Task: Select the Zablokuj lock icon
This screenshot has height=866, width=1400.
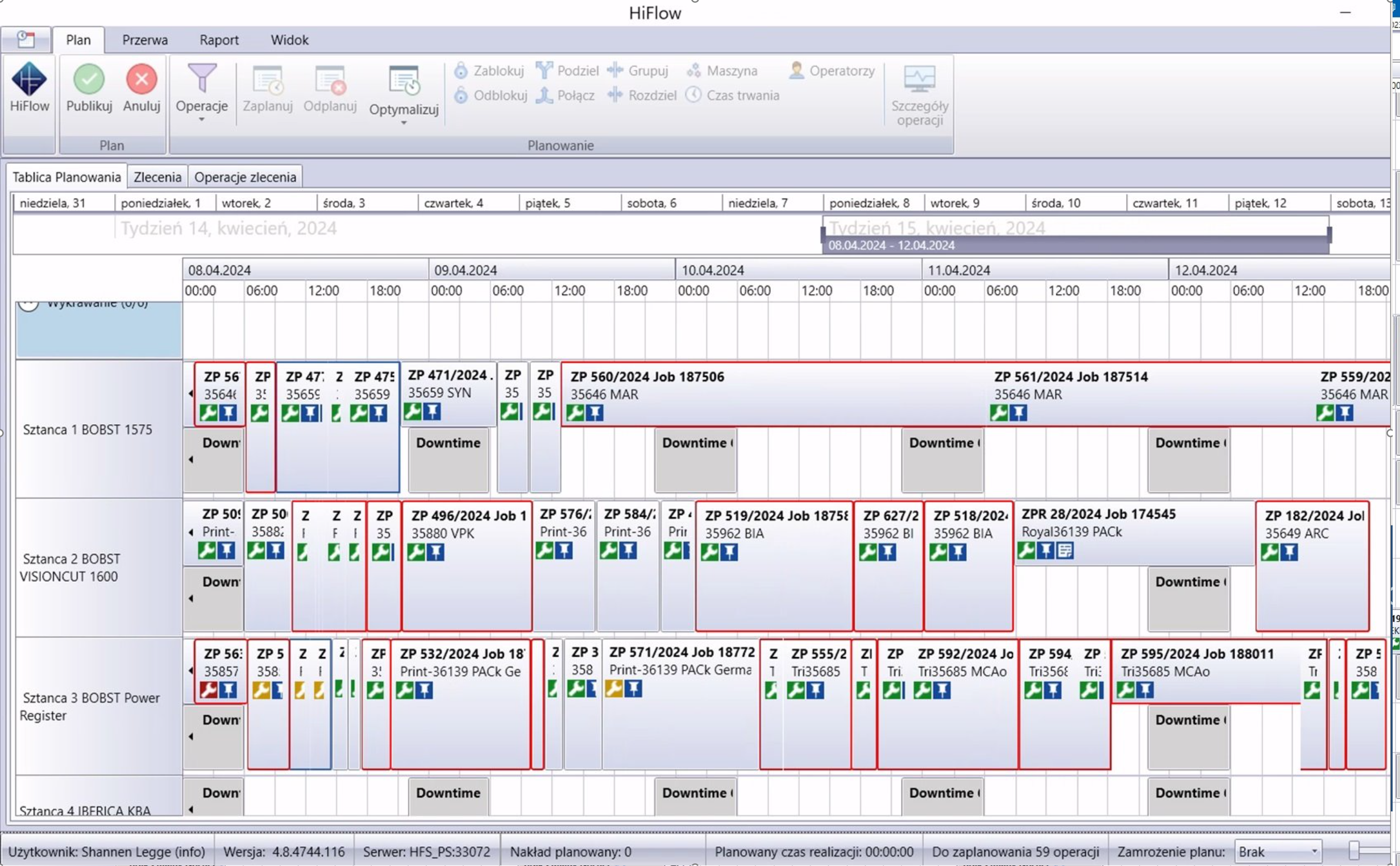Action: (462, 70)
